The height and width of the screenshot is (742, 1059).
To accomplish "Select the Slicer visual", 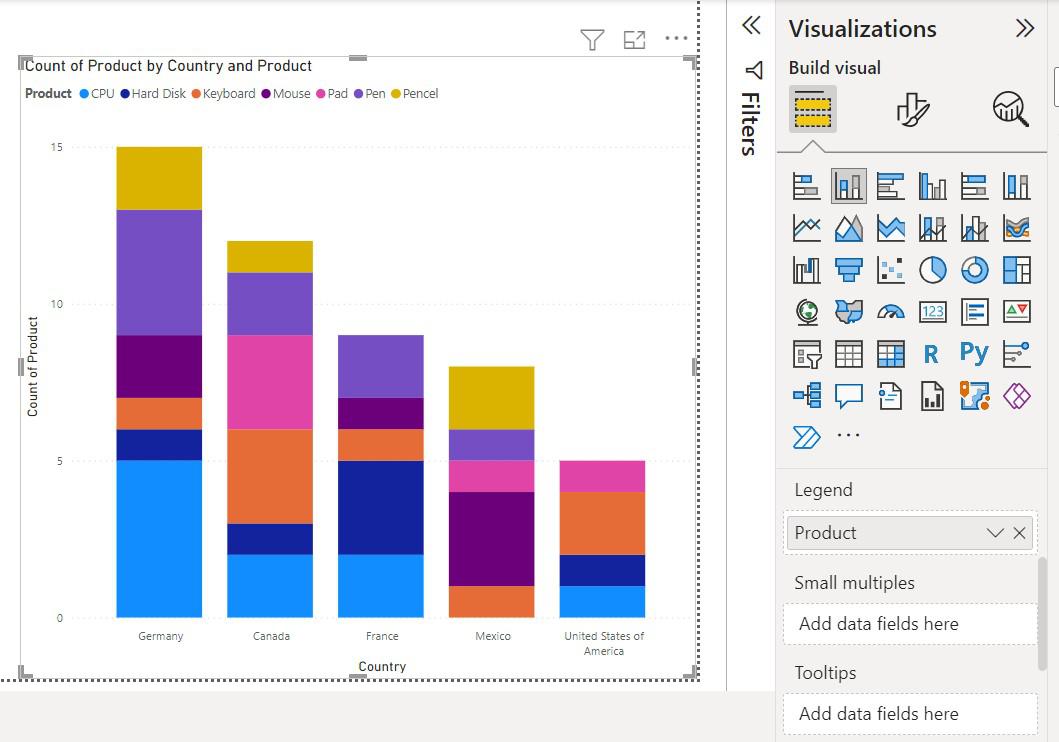I will [806, 354].
